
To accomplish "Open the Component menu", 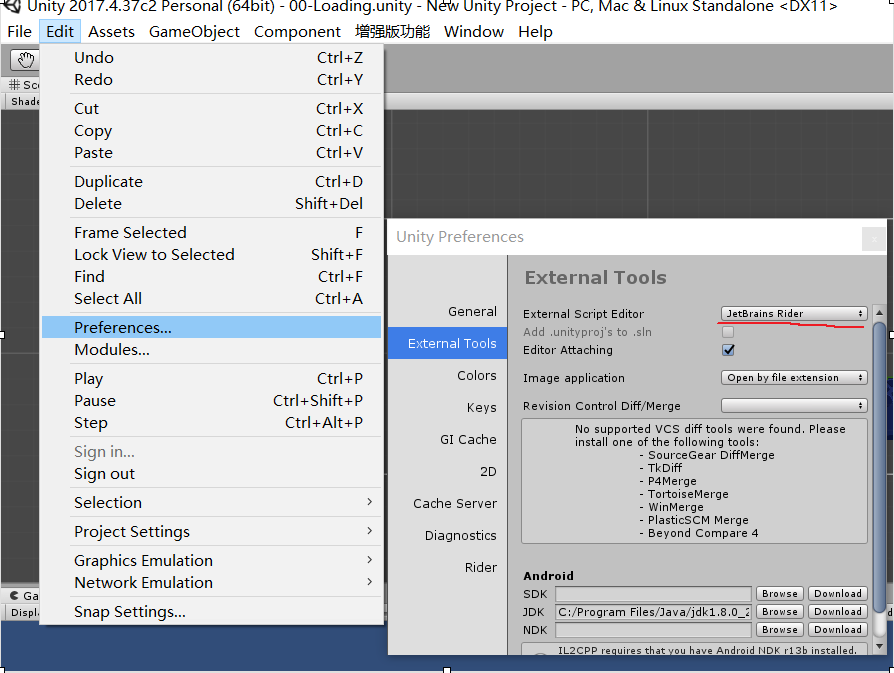I will pos(297,31).
